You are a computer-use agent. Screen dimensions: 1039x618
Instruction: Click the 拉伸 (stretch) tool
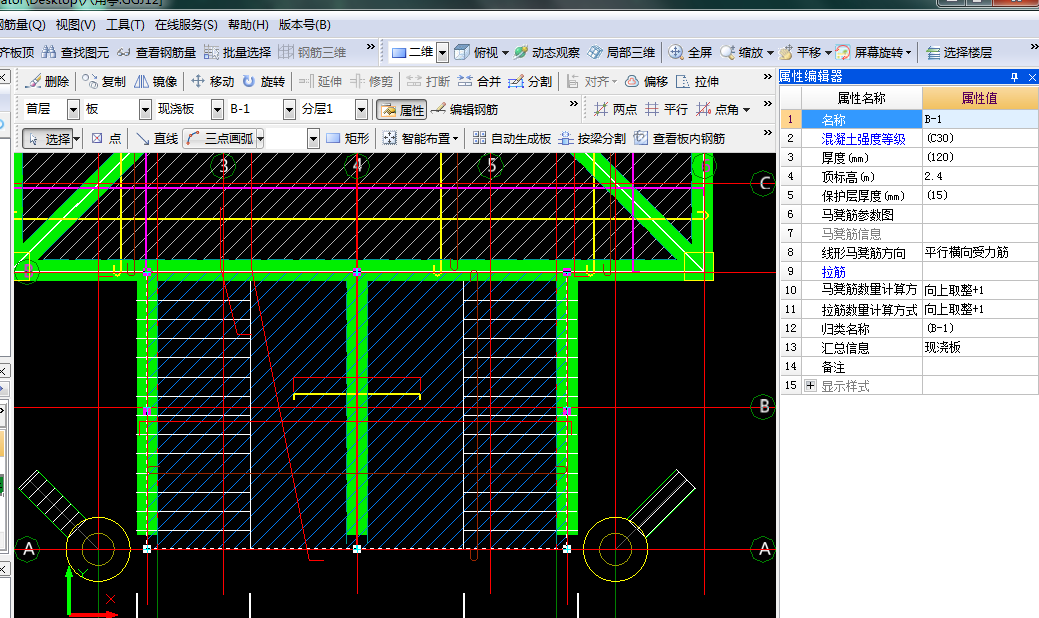(x=697, y=81)
